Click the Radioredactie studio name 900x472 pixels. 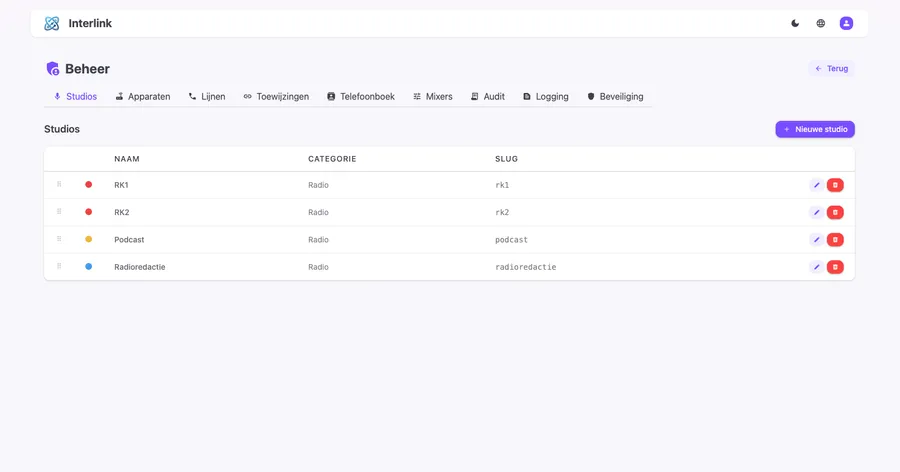(x=139, y=267)
